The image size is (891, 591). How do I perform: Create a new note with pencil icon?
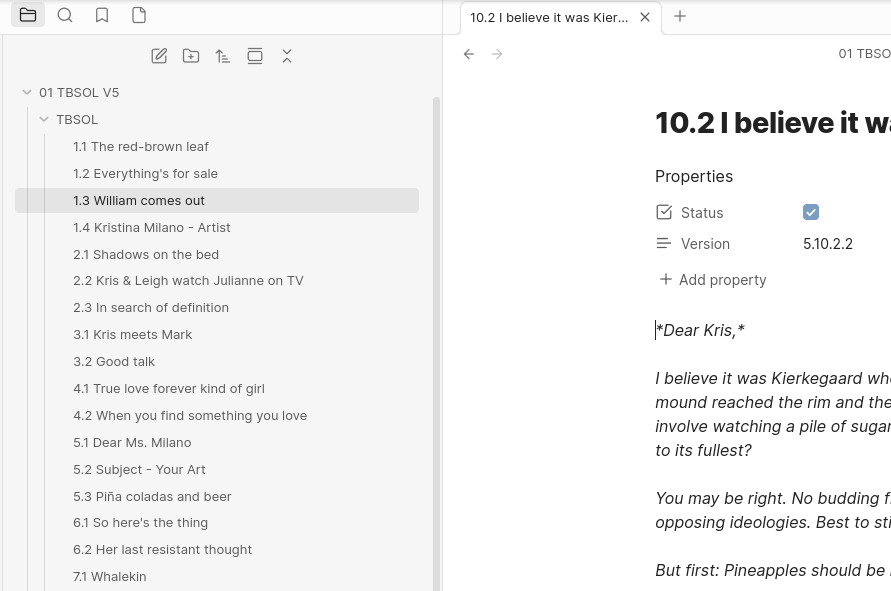click(159, 56)
